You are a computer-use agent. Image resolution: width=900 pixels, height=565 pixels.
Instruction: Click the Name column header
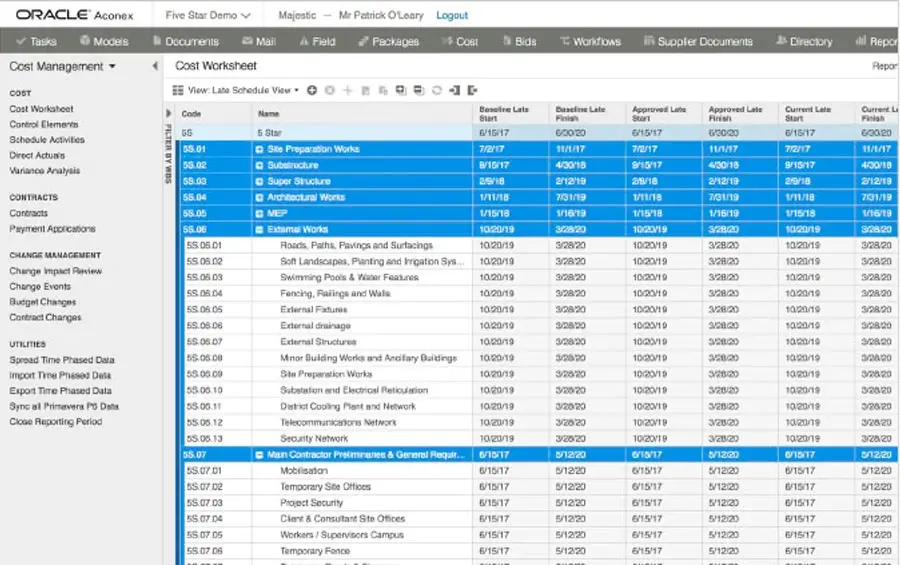point(269,114)
